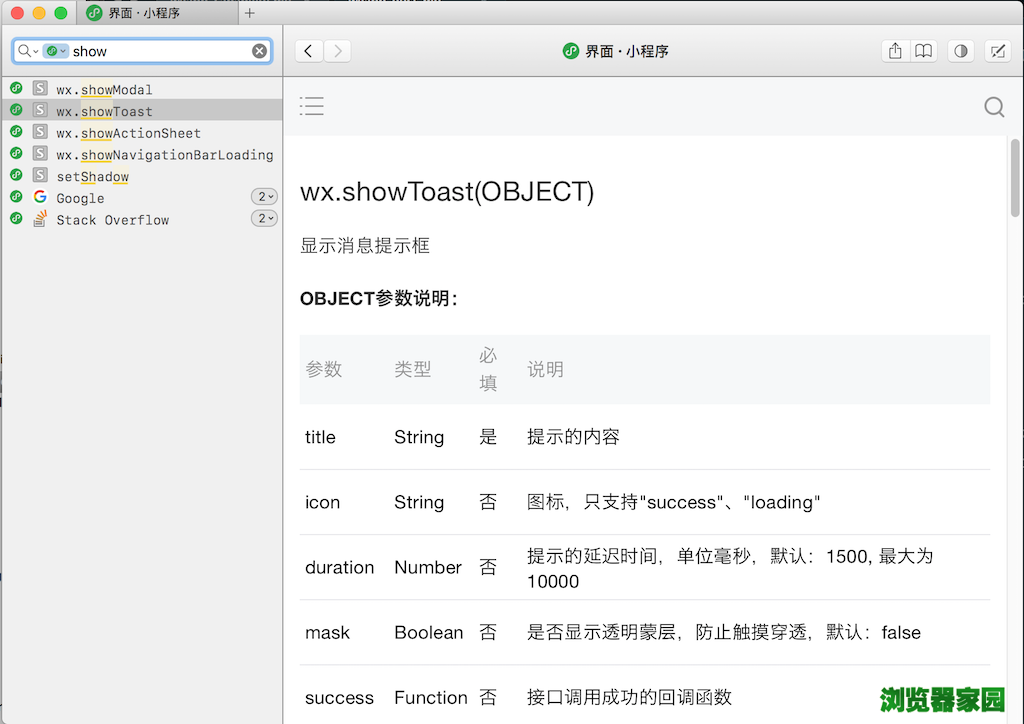Click the back navigation arrow

pos(309,51)
